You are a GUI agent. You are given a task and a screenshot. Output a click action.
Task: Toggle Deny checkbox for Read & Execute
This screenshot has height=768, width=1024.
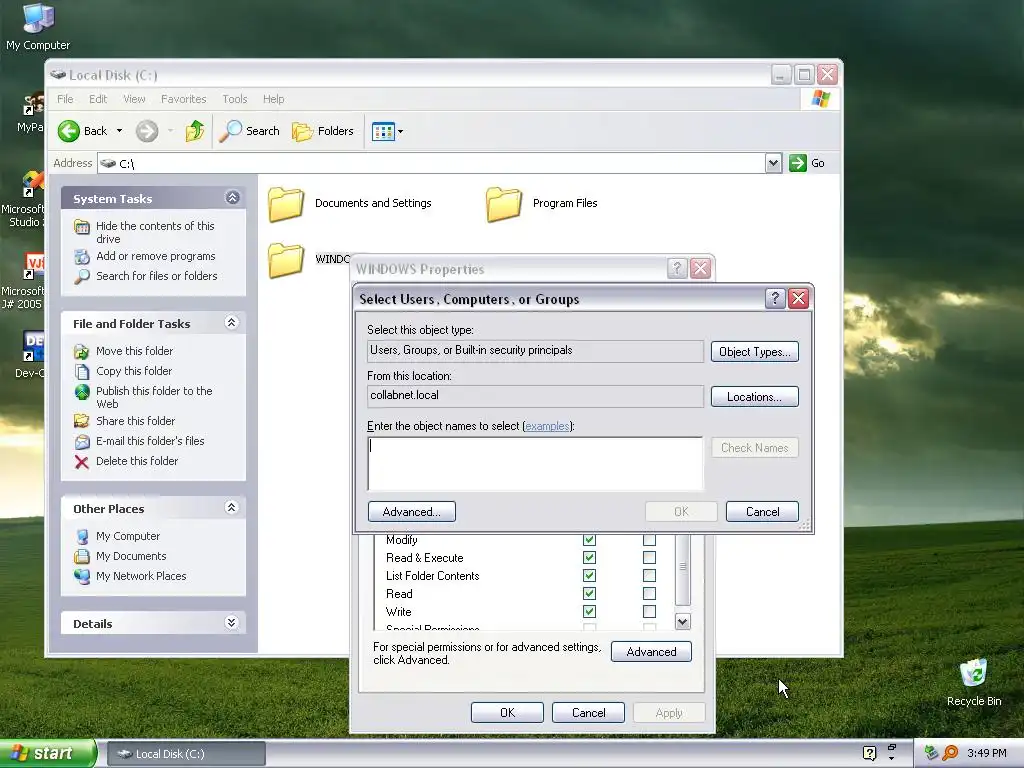click(x=649, y=558)
